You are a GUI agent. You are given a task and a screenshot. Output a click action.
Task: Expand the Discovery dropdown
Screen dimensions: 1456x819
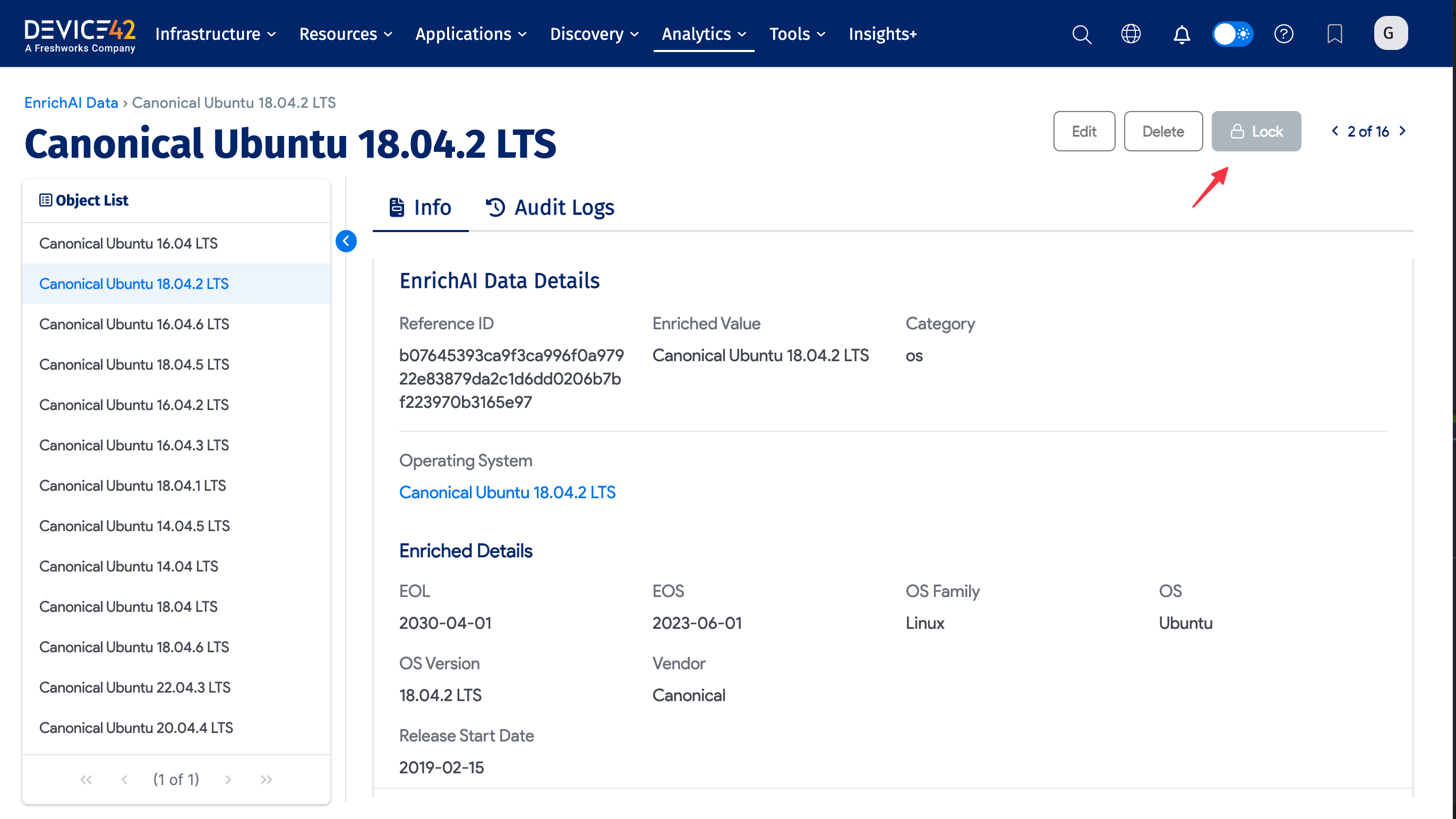point(594,34)
